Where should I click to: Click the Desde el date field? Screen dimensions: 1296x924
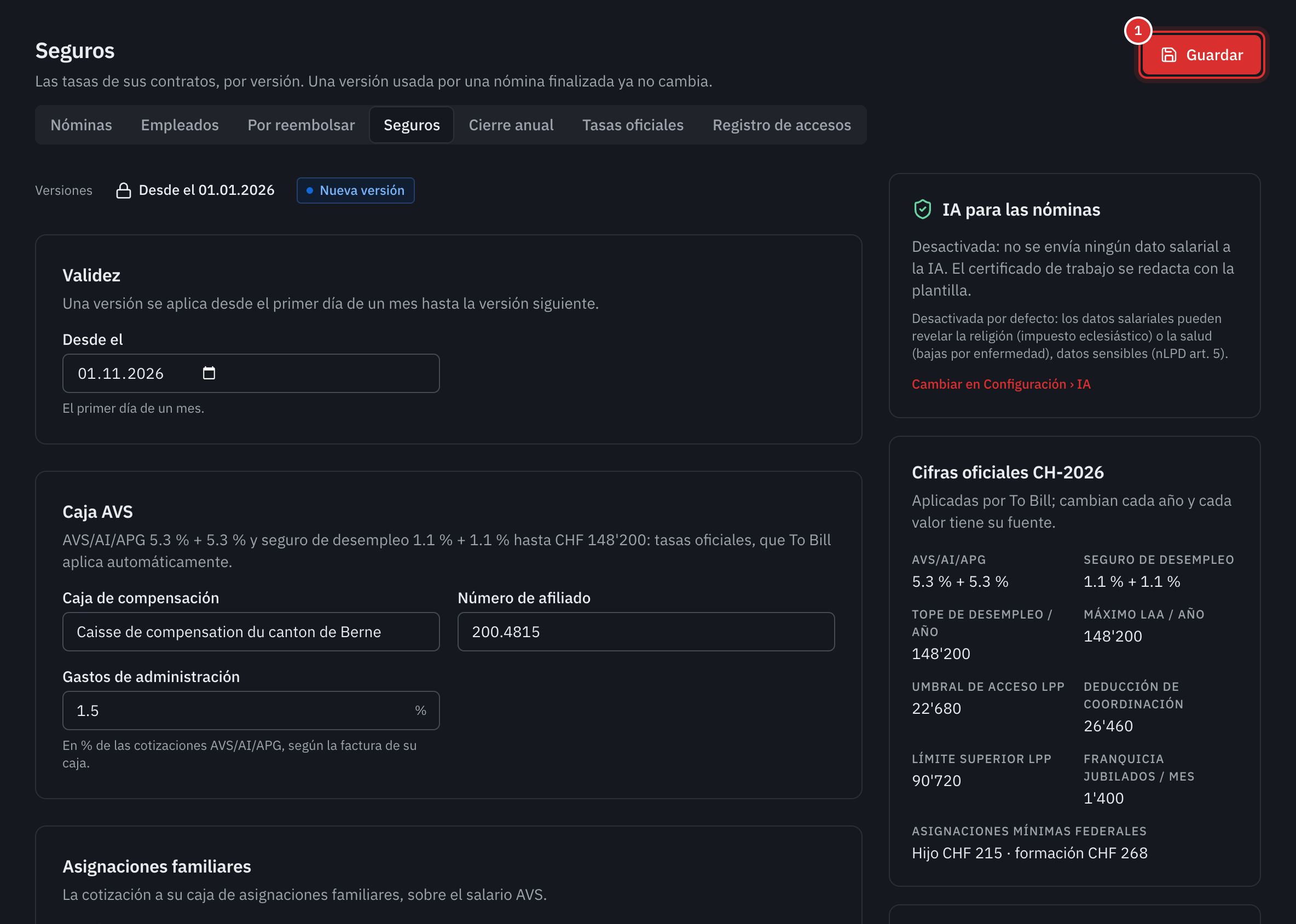(251, 373)
